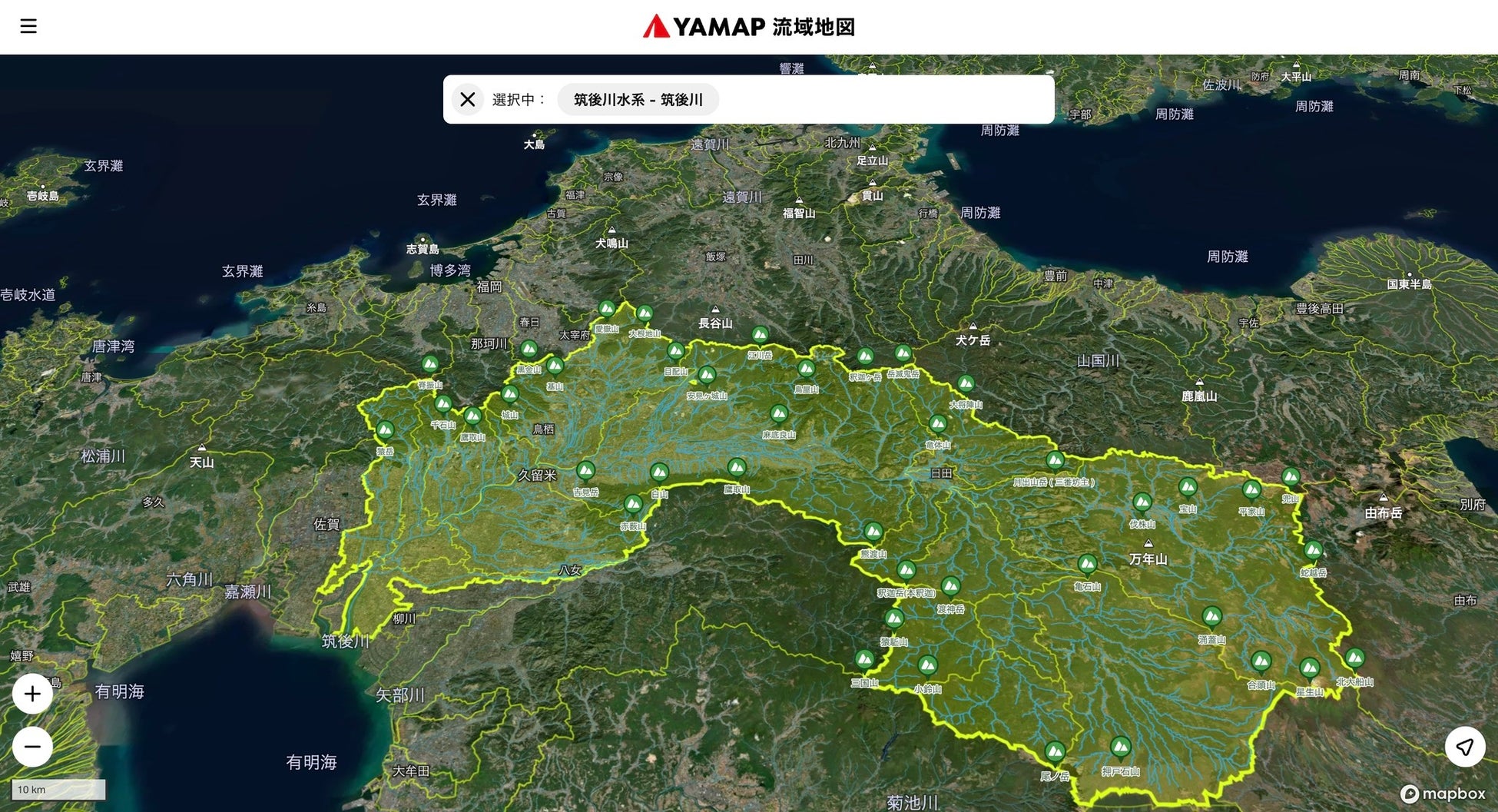Screen dimensions: 1498x812
Task: Select the 目配山 mountain marker
Action: [676, 352]
